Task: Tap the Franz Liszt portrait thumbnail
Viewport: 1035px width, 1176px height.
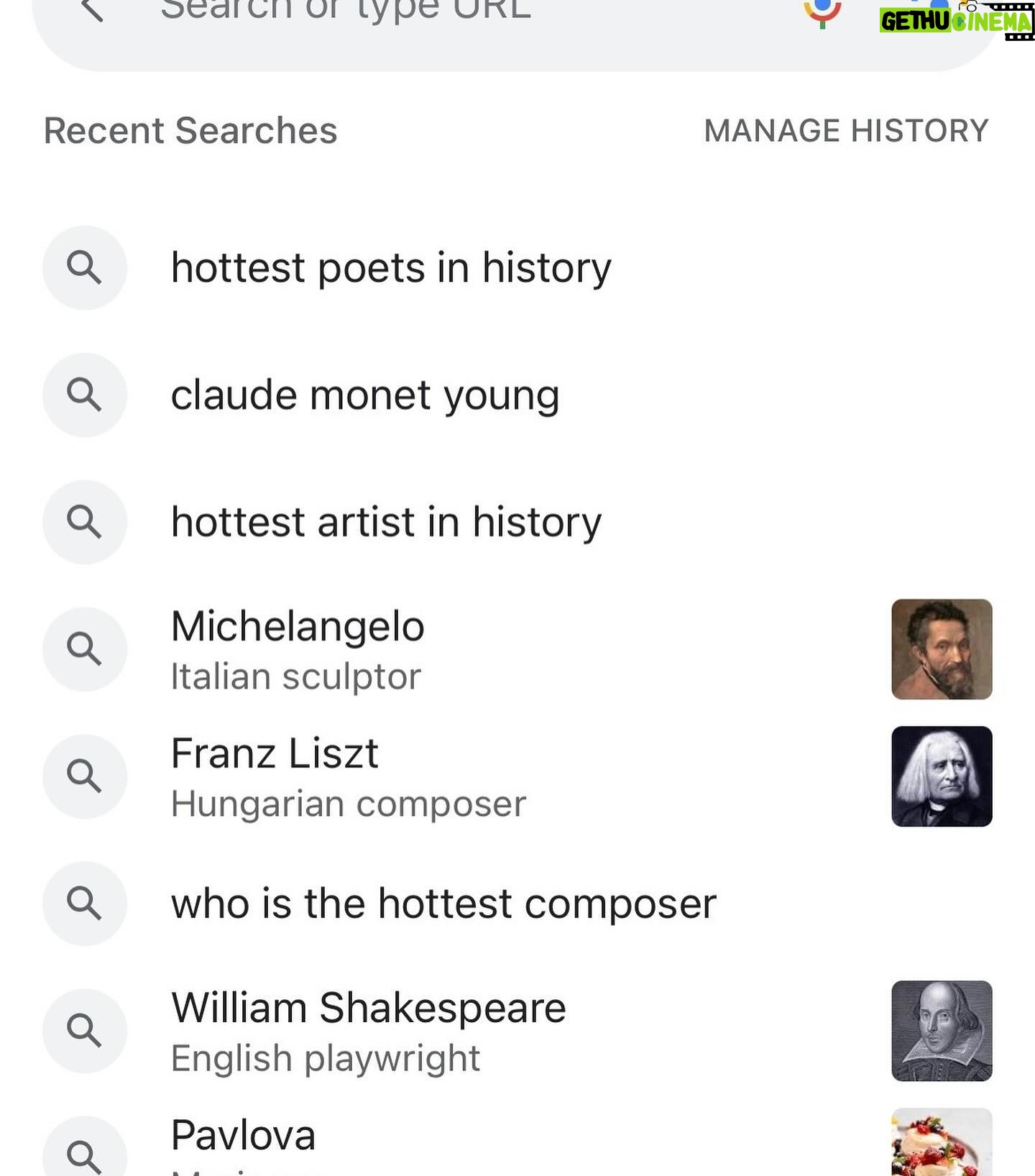Action: 942,776
